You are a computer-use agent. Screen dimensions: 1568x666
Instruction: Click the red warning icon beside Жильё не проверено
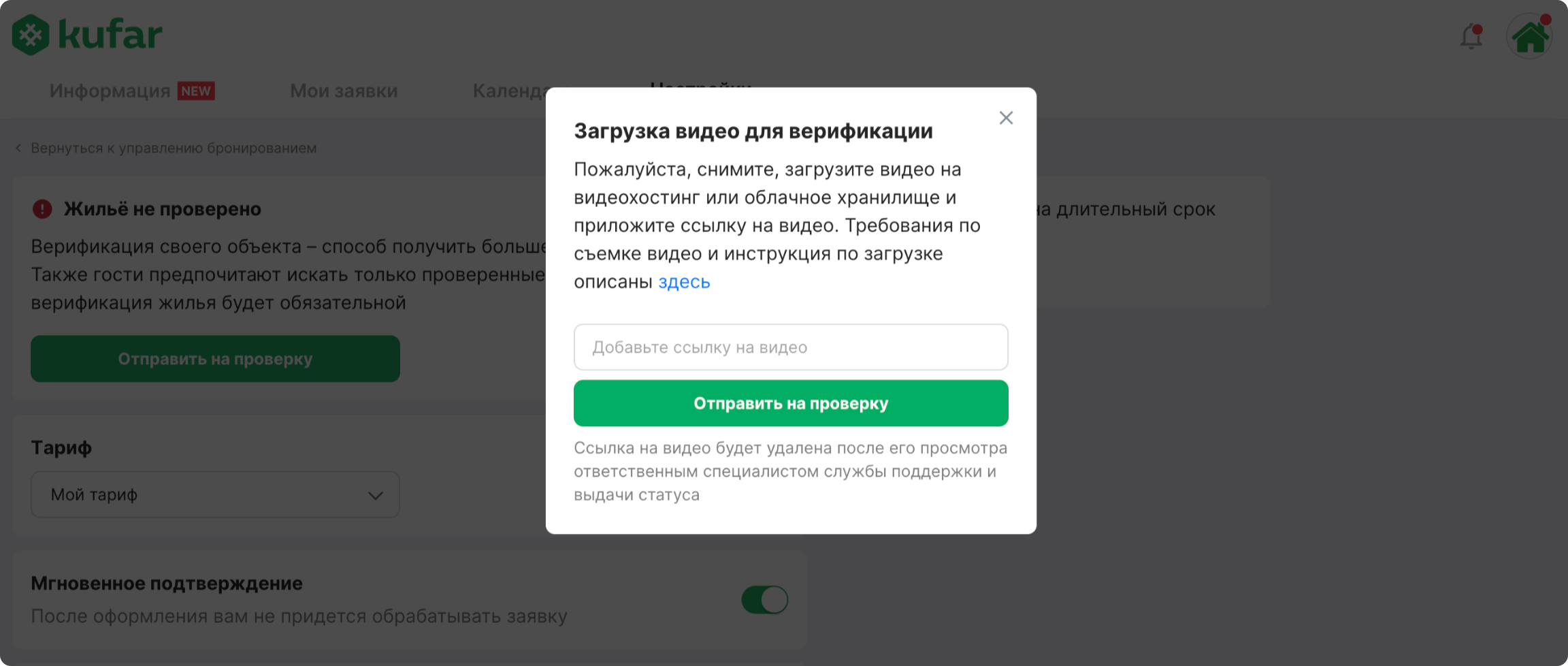point(42,209)
